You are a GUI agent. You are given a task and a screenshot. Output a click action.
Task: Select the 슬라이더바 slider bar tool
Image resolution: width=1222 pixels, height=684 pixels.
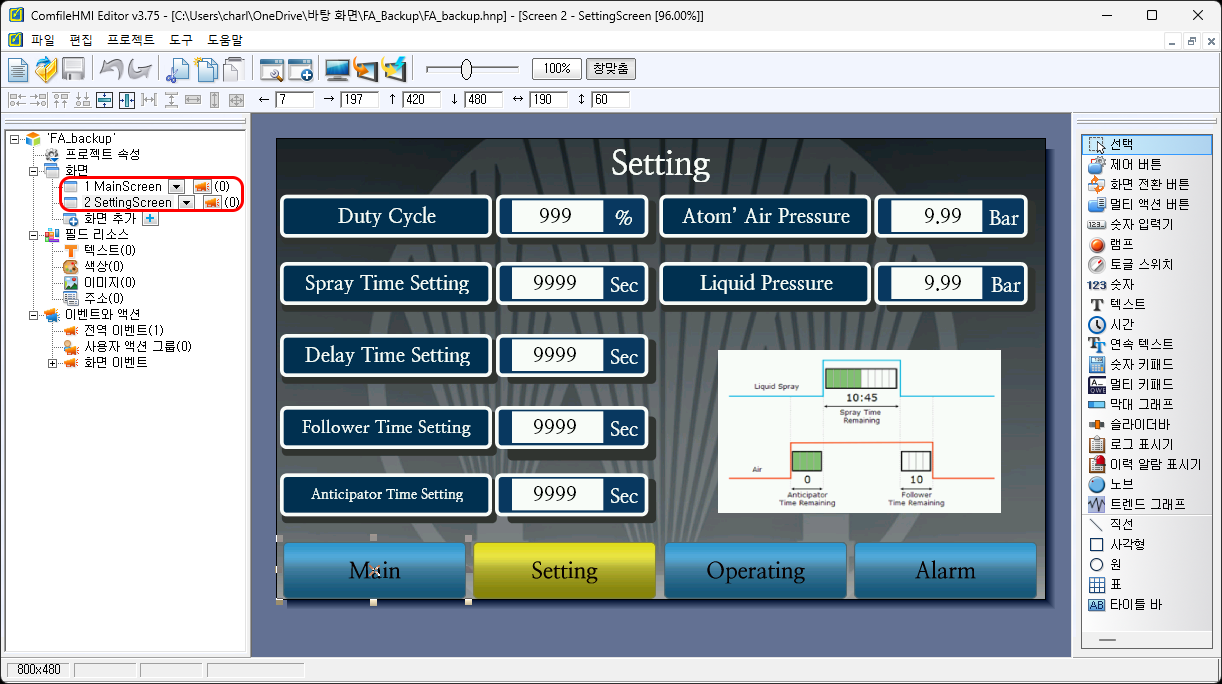click(x=1146, y=424)
